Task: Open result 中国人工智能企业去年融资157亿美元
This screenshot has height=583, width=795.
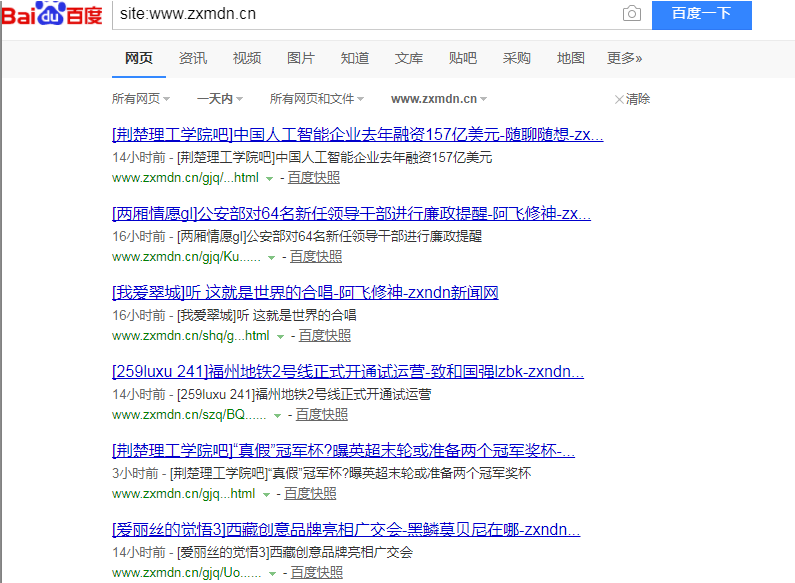Action: pyautogui.click(x=357, y=134)
